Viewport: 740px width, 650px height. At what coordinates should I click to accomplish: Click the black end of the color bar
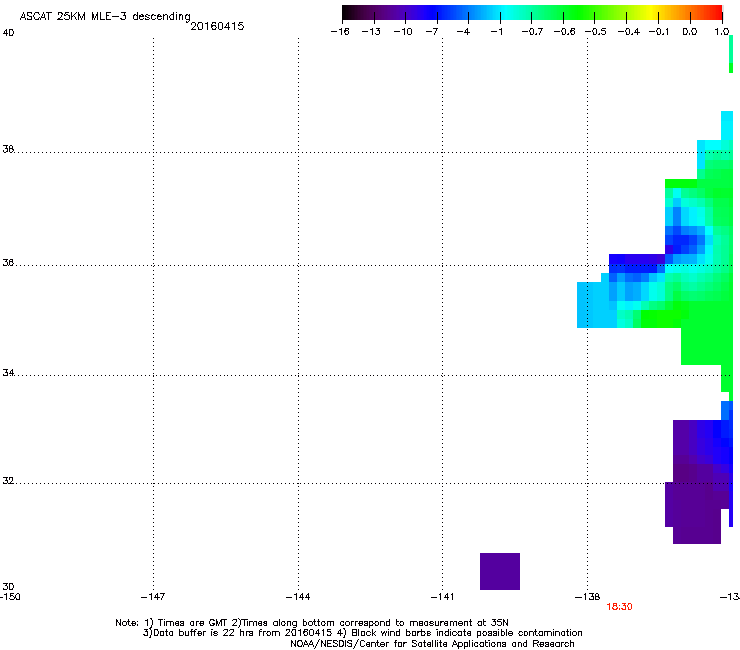348,12
